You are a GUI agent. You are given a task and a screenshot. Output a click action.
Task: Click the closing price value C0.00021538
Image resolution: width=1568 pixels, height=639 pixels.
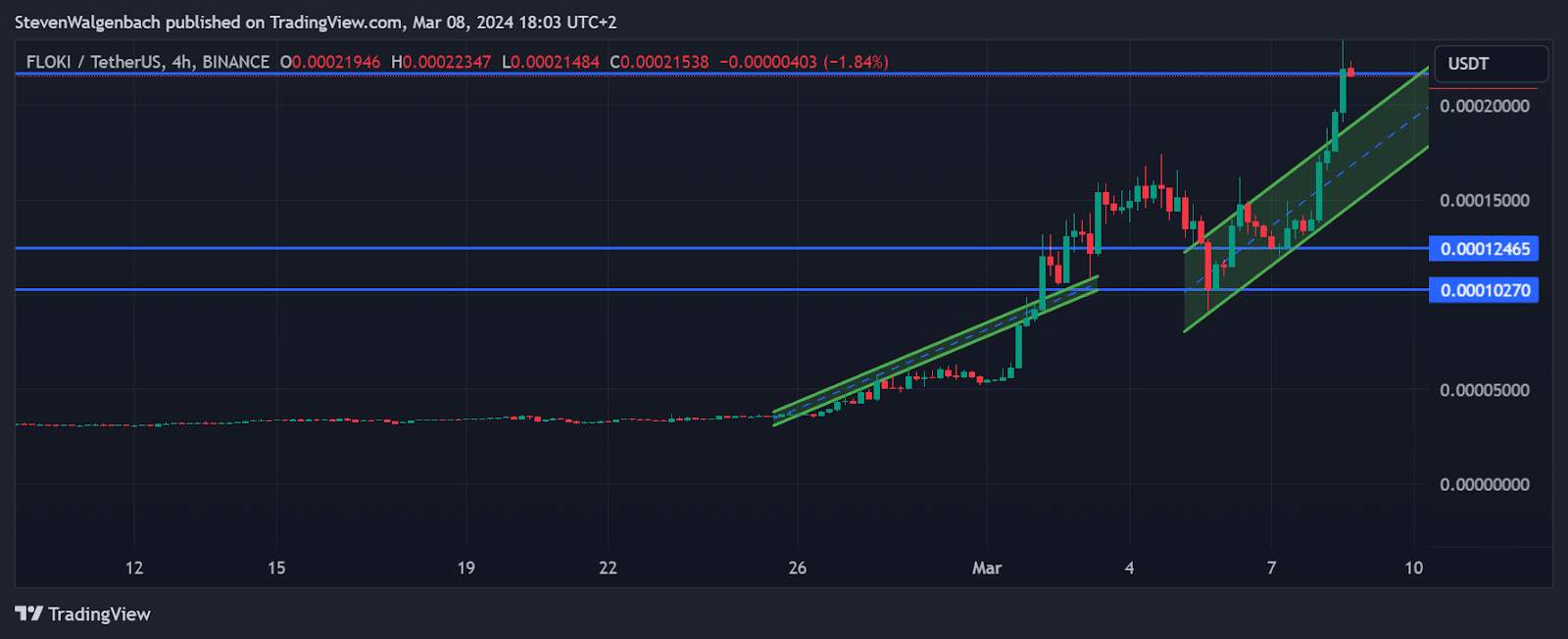[x=659, y=62]
